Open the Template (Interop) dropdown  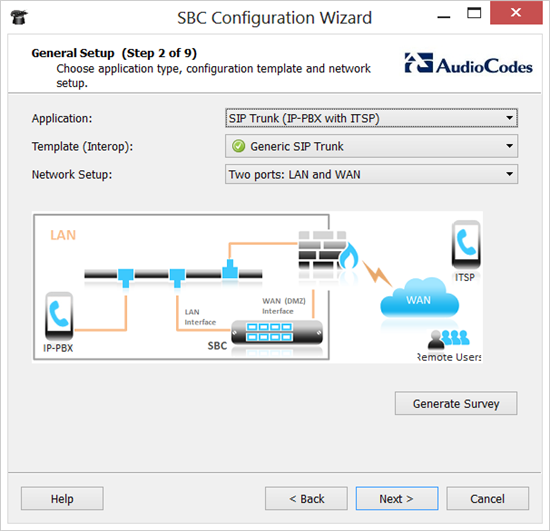click(x=371, y=146)
